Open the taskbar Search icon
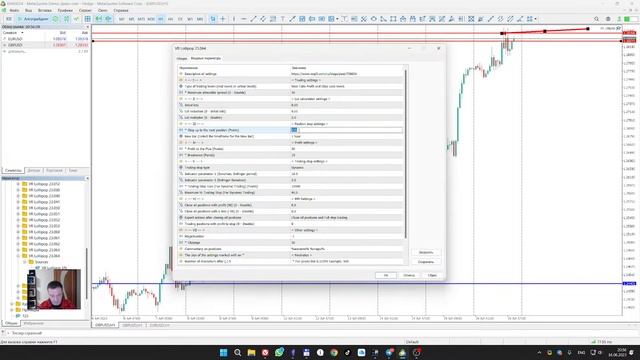Screen dimensions: 640x360 coord(237,353)
